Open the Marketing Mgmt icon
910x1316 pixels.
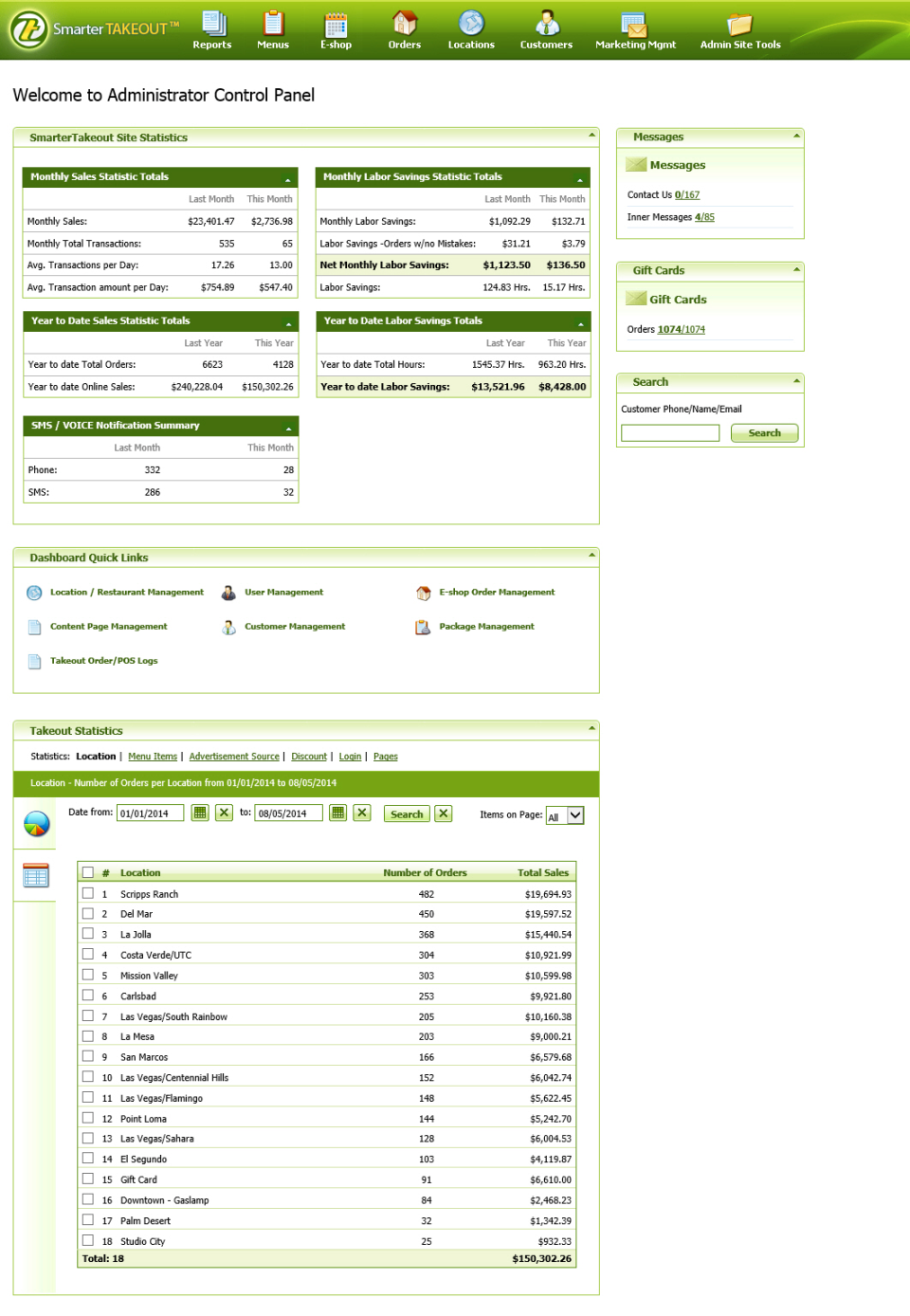(634, 24)
